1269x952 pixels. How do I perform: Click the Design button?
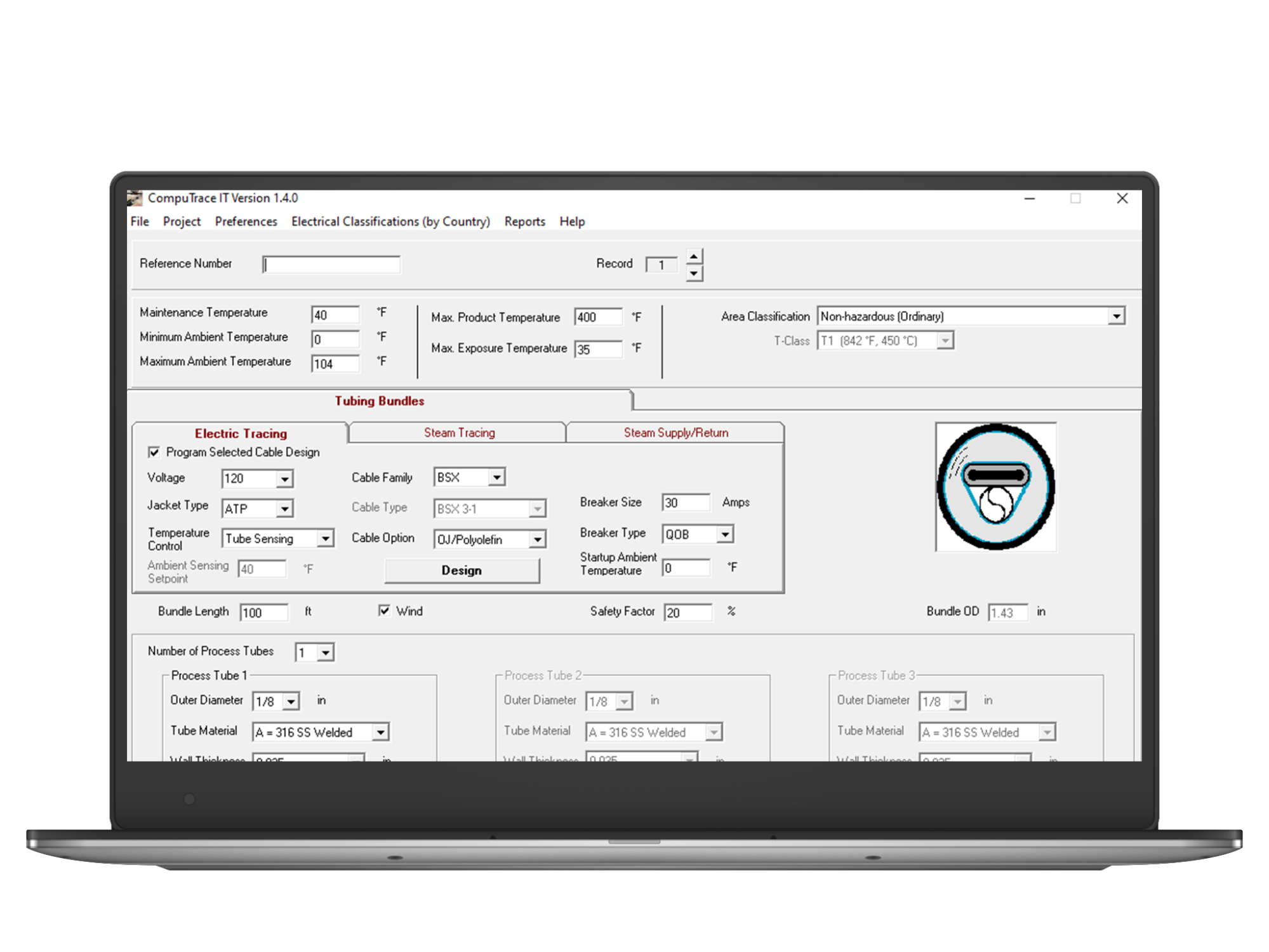(462, 571)
